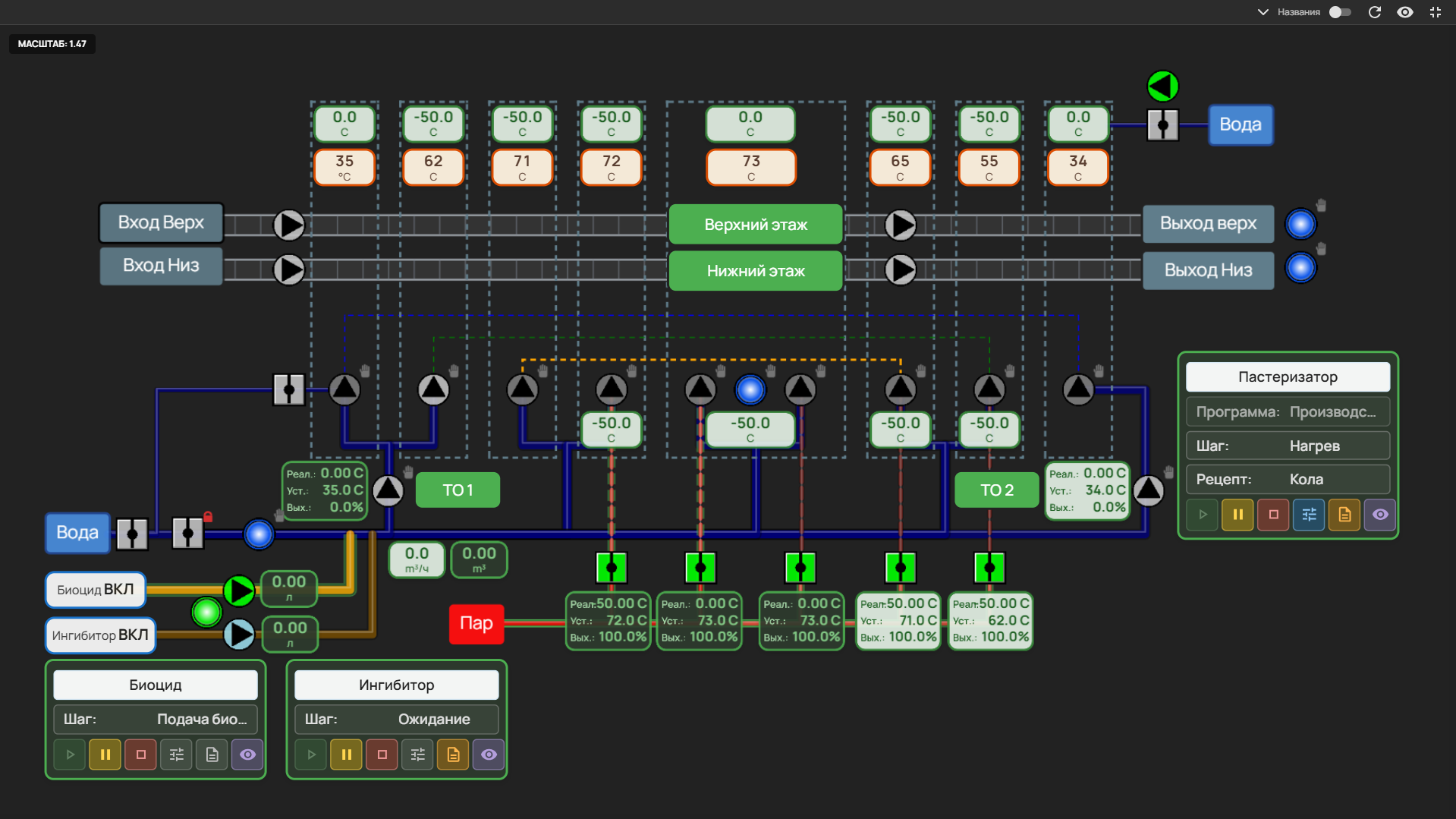Click the blue indicator on the water inlet line

(x=259, y=534)
